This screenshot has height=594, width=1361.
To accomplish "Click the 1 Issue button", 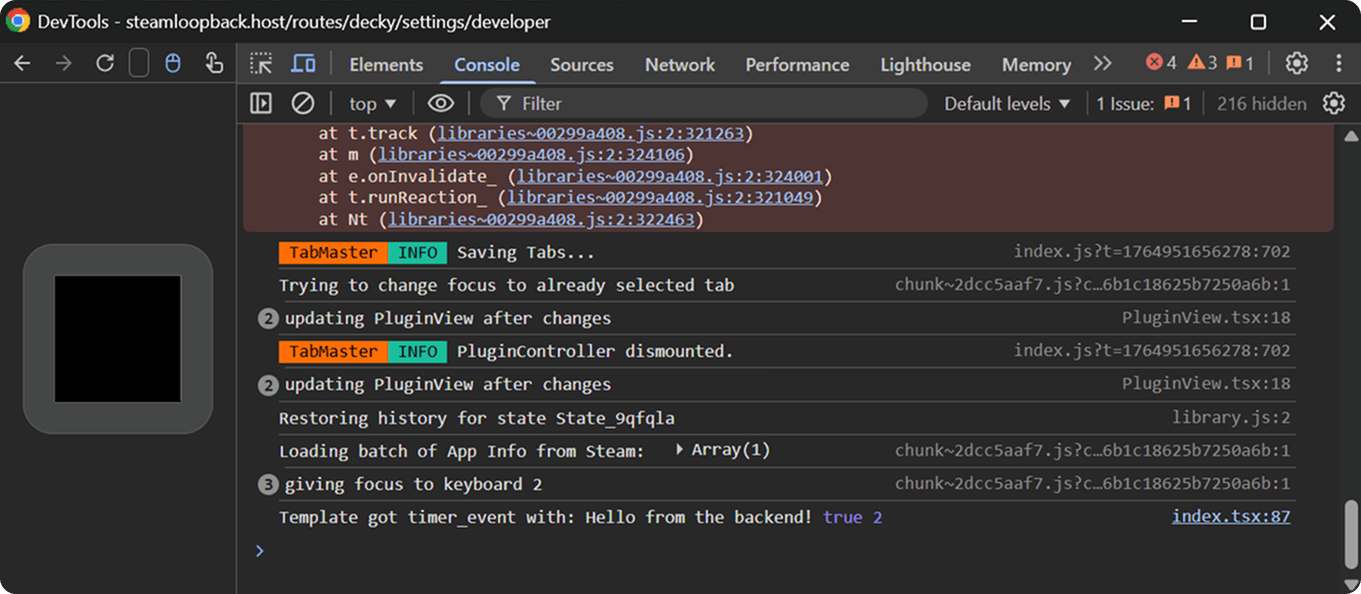I will (x=1143, y=104).
